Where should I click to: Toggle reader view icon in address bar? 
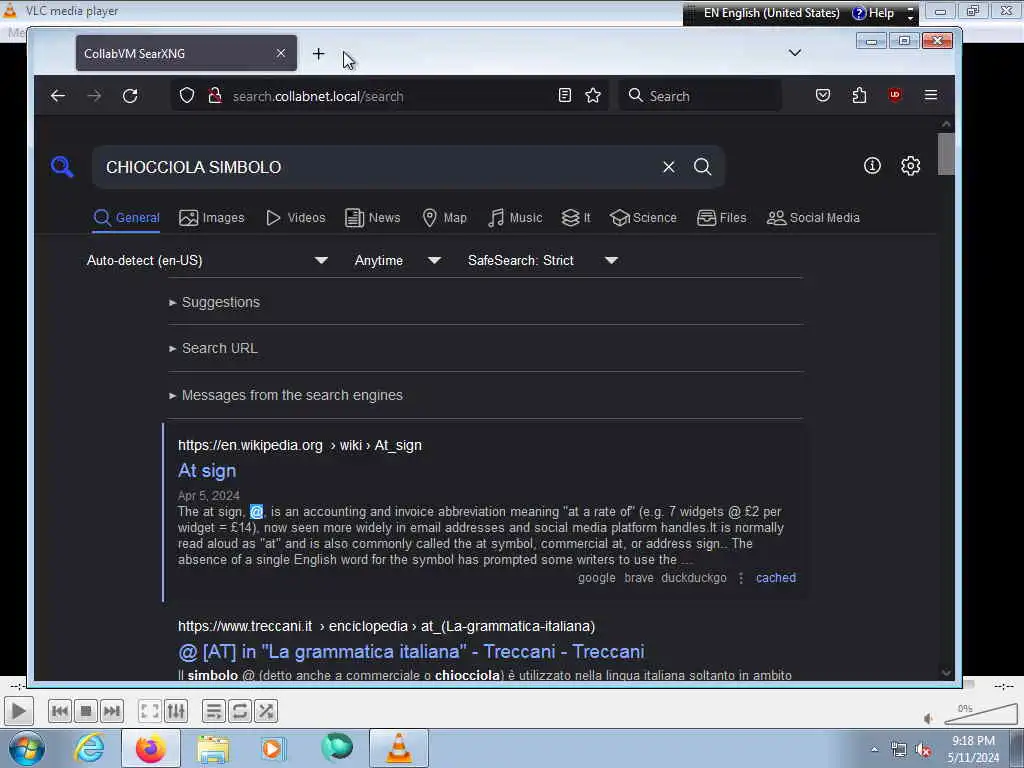click(565, 95)
